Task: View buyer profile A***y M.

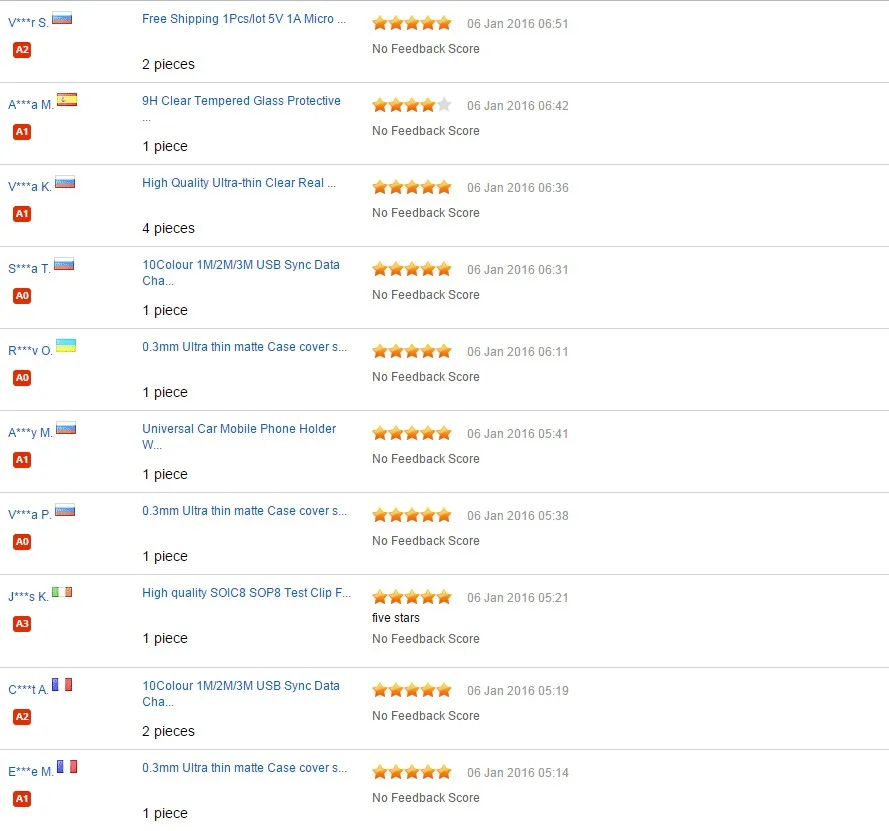Action: click(30, 433)
